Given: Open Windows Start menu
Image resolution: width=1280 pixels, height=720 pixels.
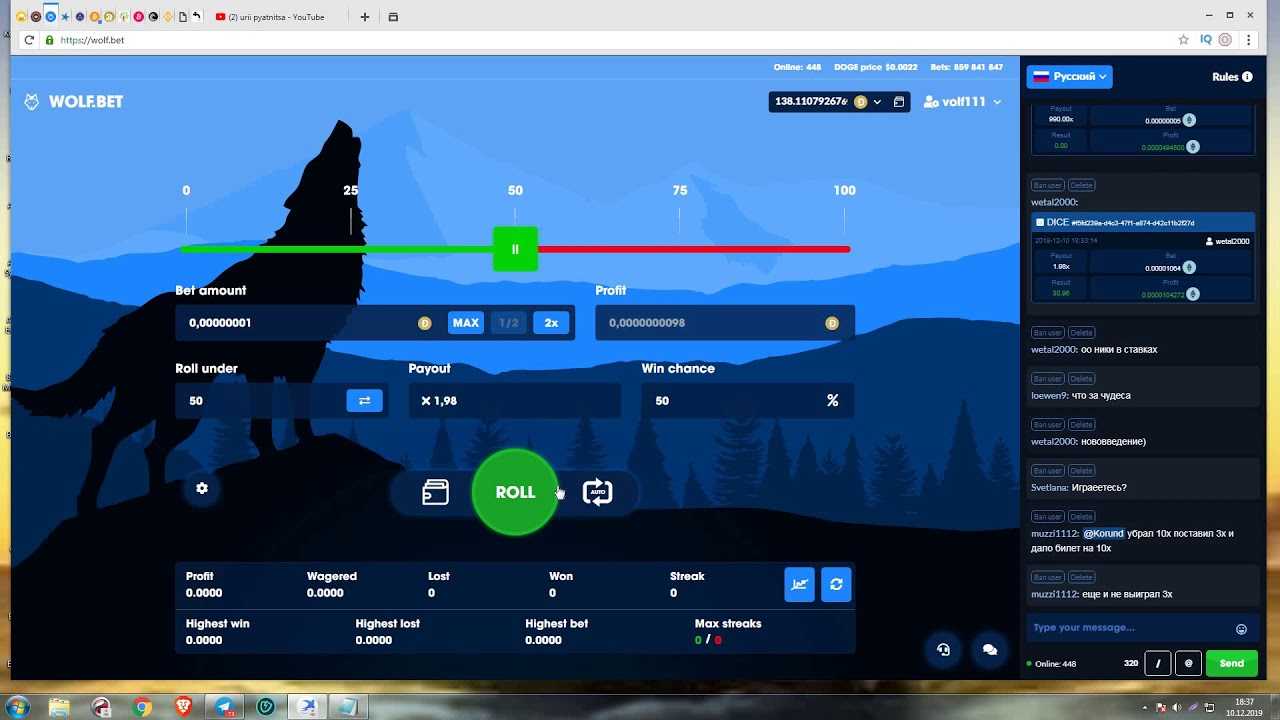Looking at the screenshot, I should click(x=19, y=706).
